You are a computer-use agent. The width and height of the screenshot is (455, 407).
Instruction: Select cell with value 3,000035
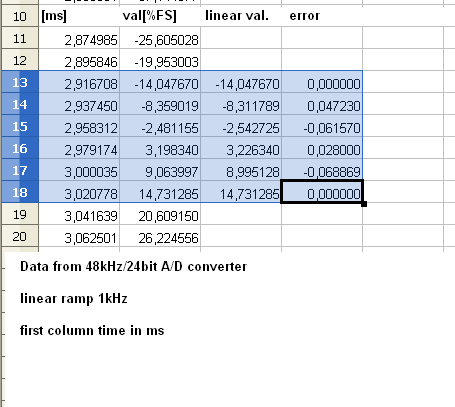pyautogui.click(x=79, y=170)
